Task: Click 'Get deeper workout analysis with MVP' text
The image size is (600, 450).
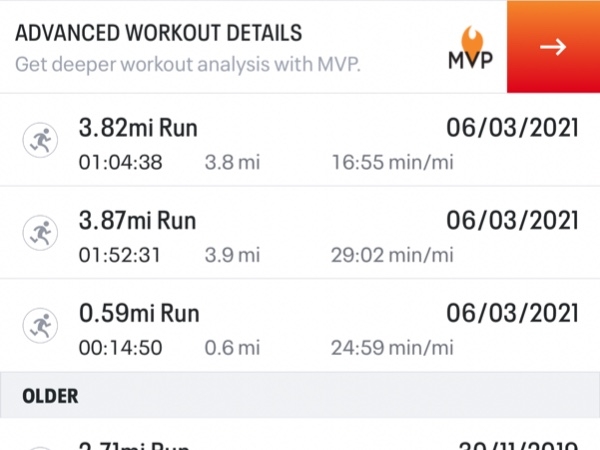Action: click(188, 64)
